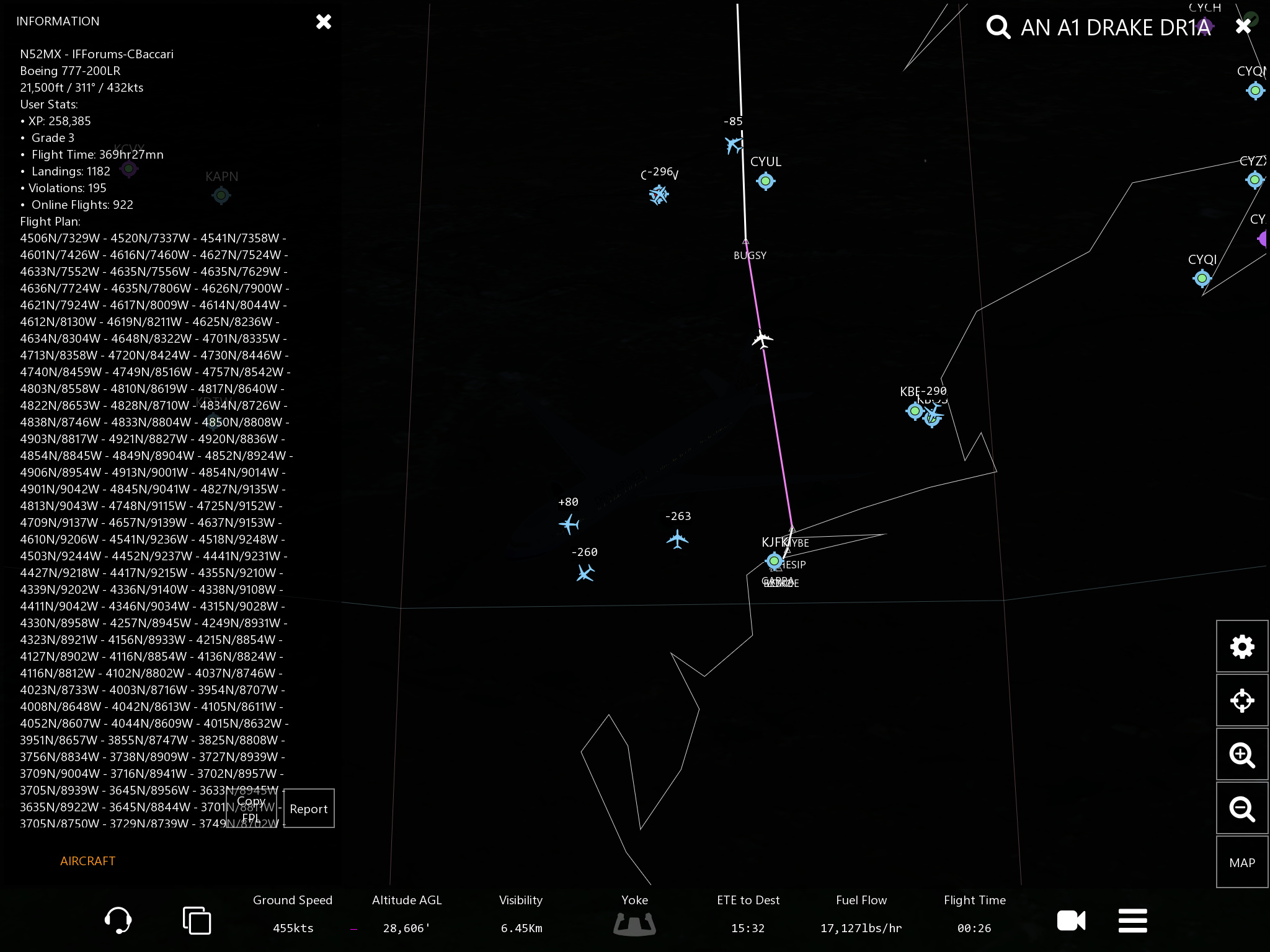
Task: Click the copy pages icon in bottom bar
Action: (197, 920)
